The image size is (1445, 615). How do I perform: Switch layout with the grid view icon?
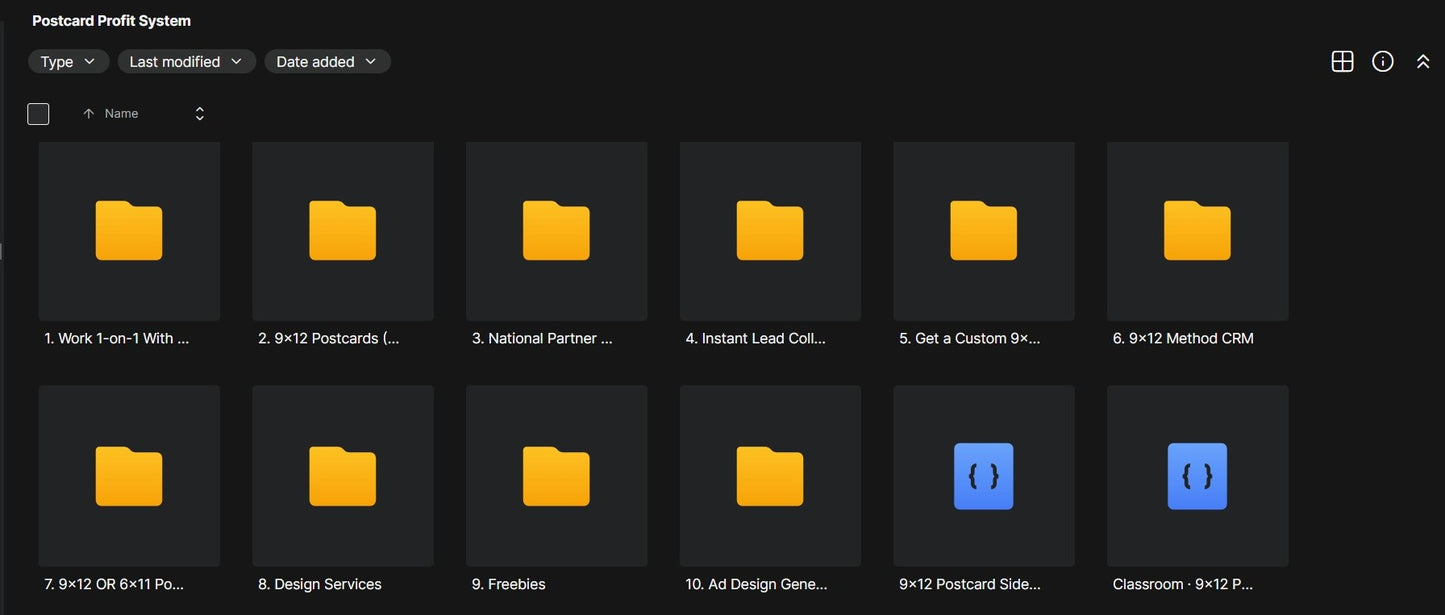click(1343, 62)
